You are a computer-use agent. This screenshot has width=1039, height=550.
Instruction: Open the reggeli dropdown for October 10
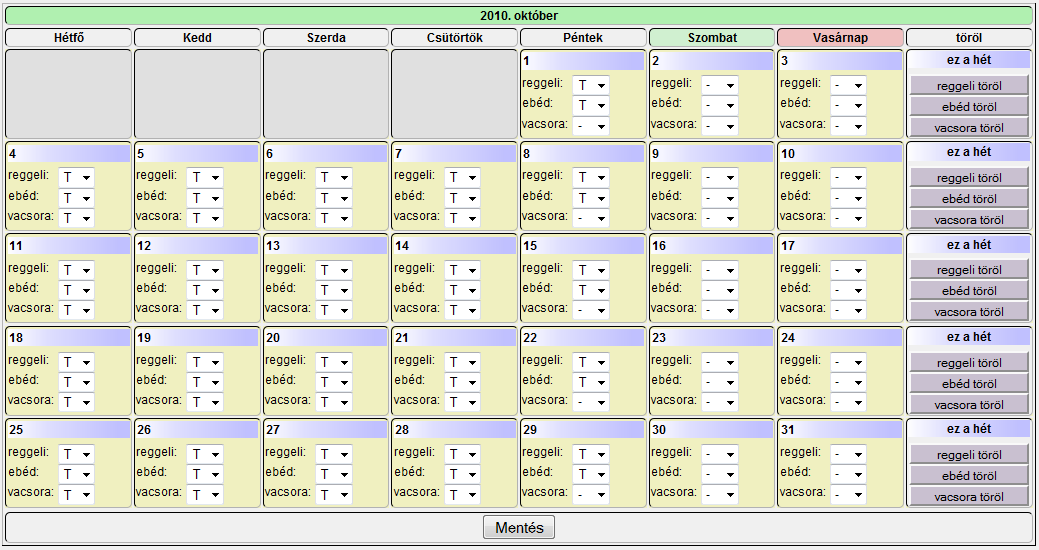point(848,177)
